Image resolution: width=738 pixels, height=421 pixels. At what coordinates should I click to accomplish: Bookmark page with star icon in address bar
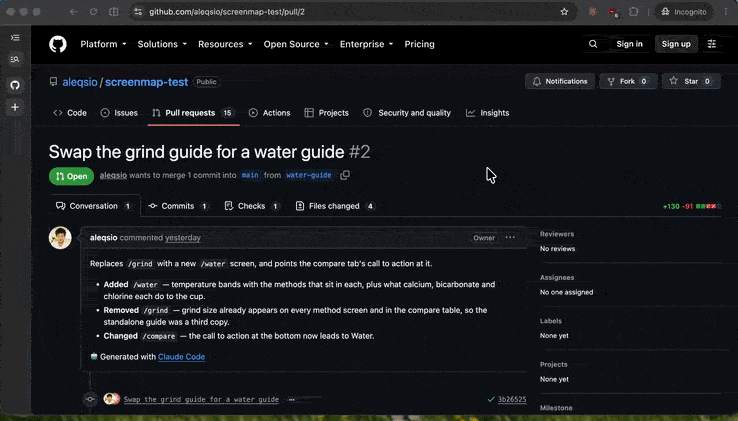tap(564, 12)
